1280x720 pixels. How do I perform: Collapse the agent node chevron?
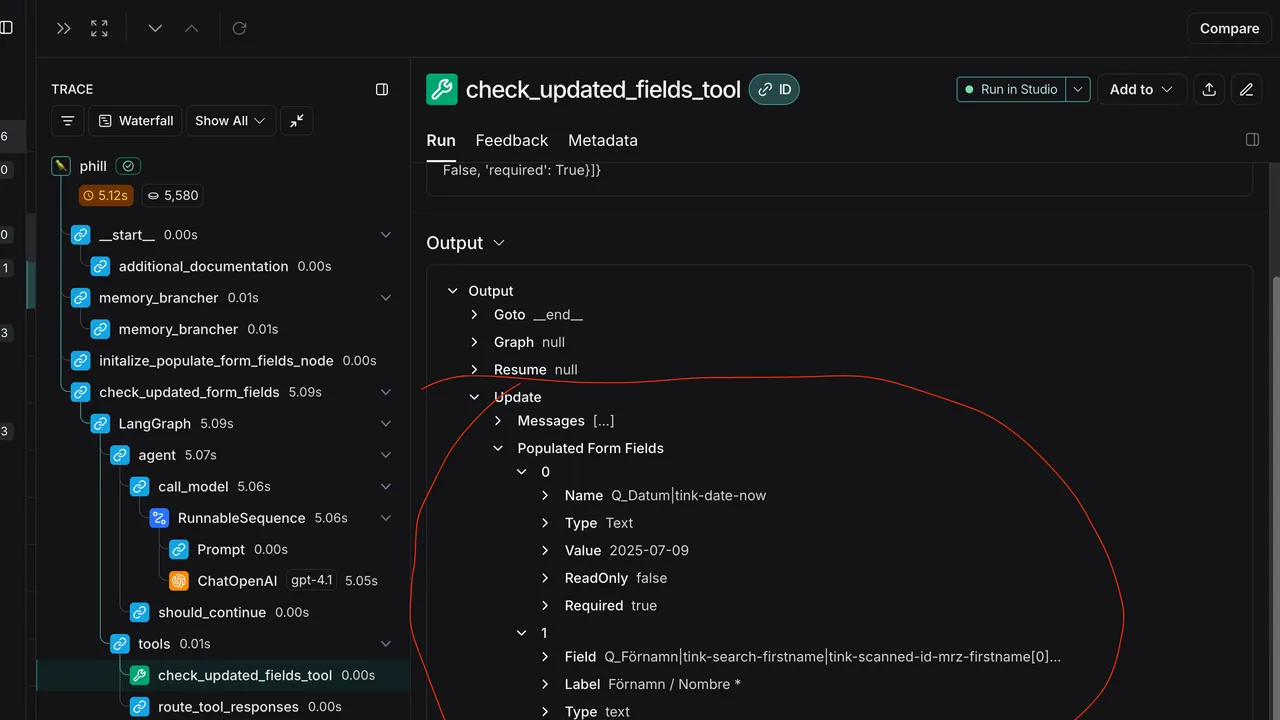pos(386,455)
